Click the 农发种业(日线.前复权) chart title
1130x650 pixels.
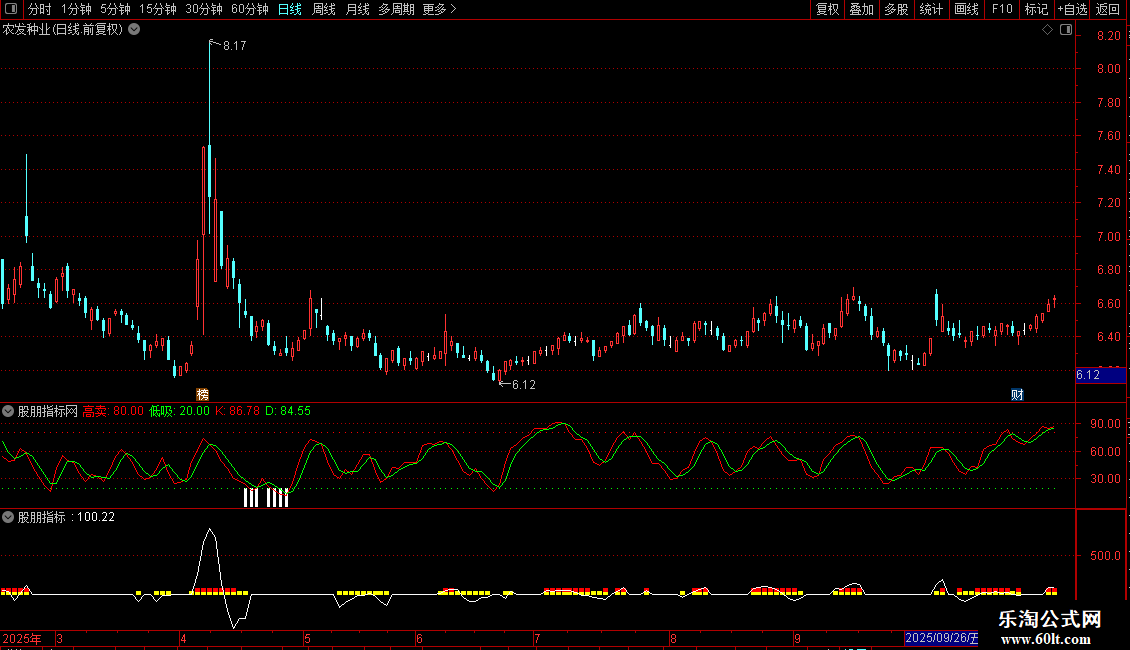63,30
